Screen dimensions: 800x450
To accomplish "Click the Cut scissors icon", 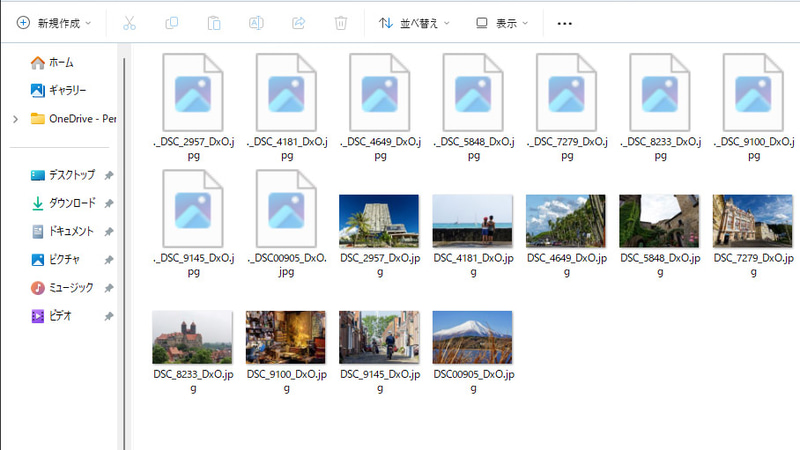I will pyautogui.click(x=129, y=23).
